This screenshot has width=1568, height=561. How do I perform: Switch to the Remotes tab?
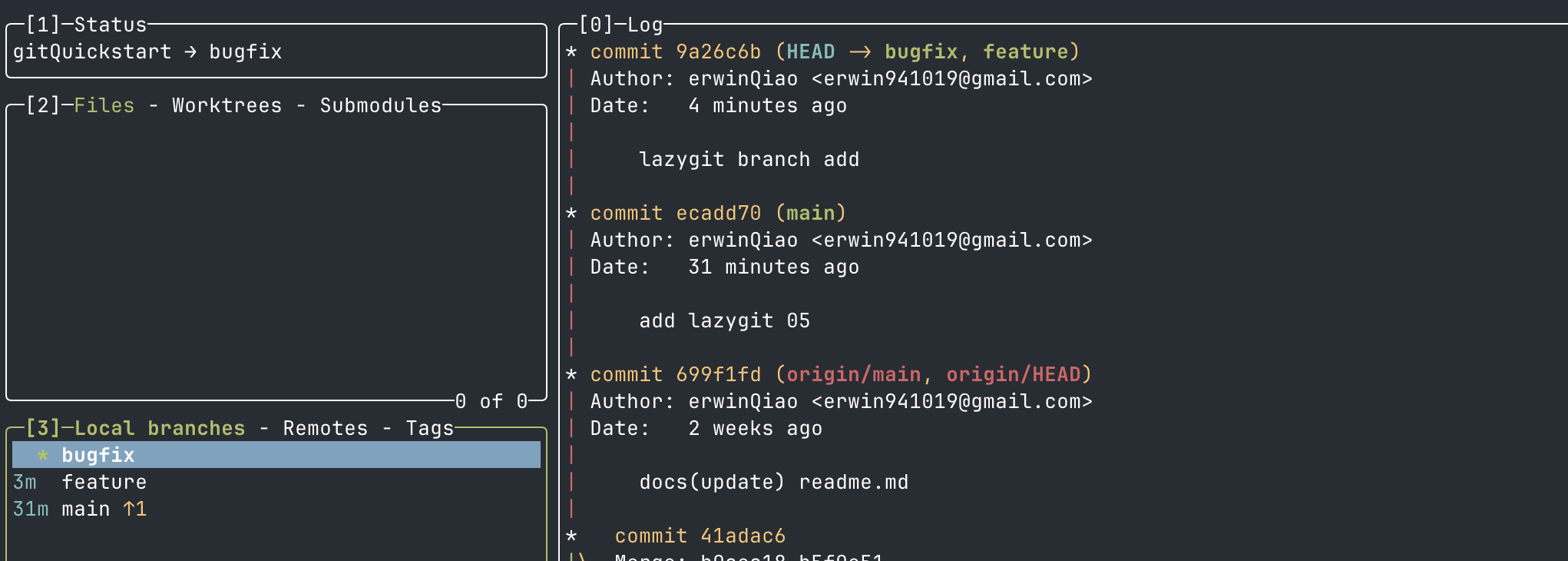click(325, 429)
